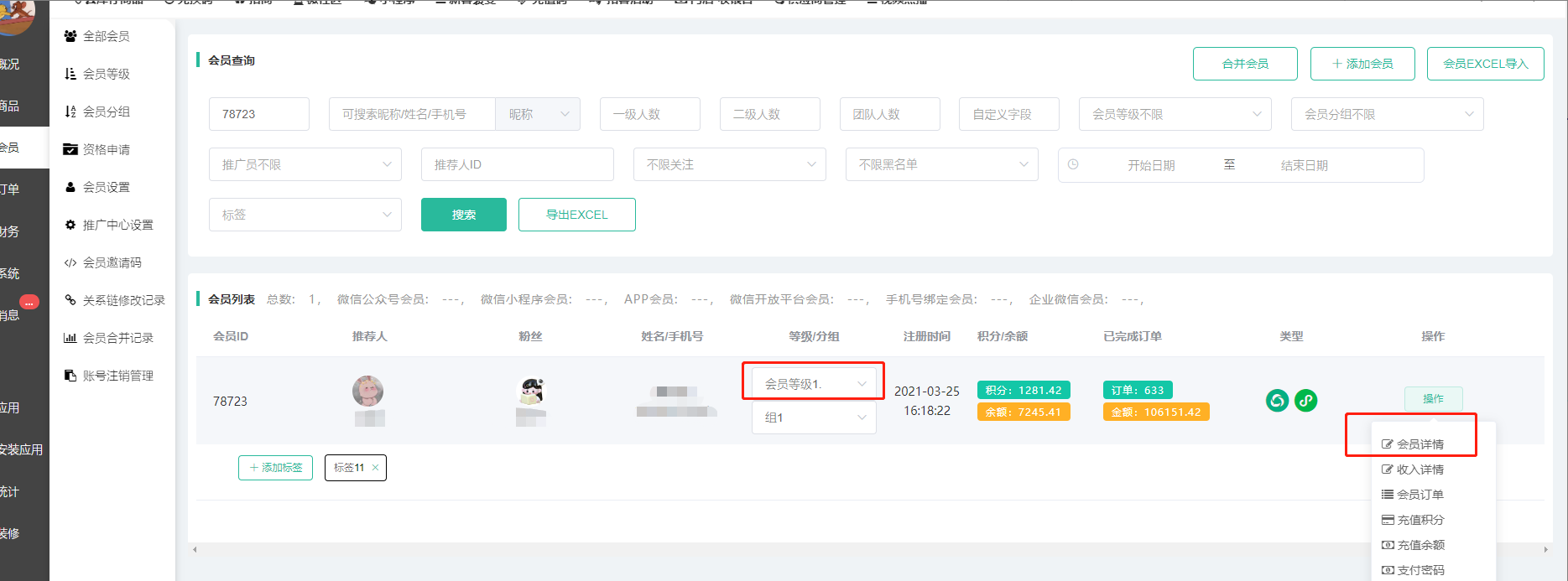This screenshot has width=1568, height=581.
Task: Open 推广中心设置 gear item
Action: point(117,225)
